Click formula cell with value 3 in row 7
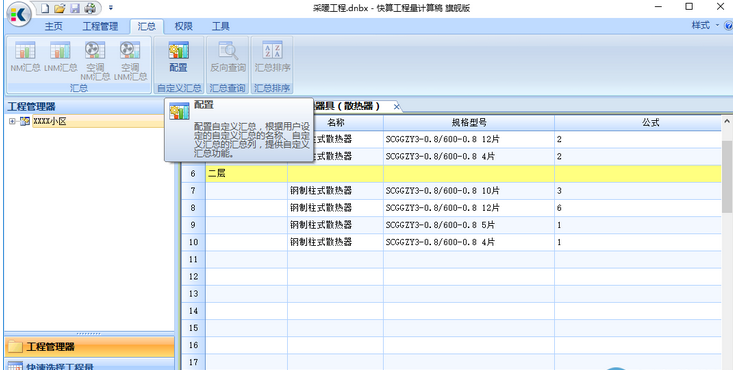This screenshot has height=370, width=733. tap(638, 191)
